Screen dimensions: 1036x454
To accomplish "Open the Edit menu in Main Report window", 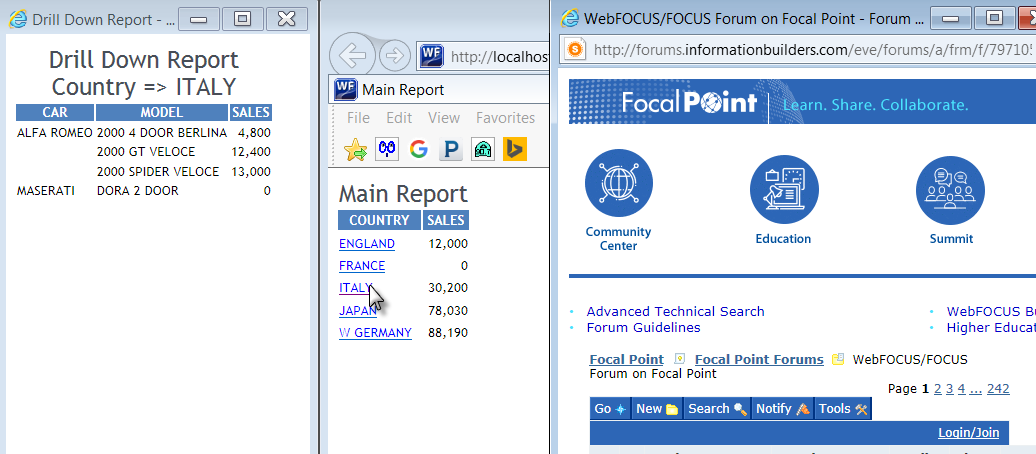I will [399, 118].
